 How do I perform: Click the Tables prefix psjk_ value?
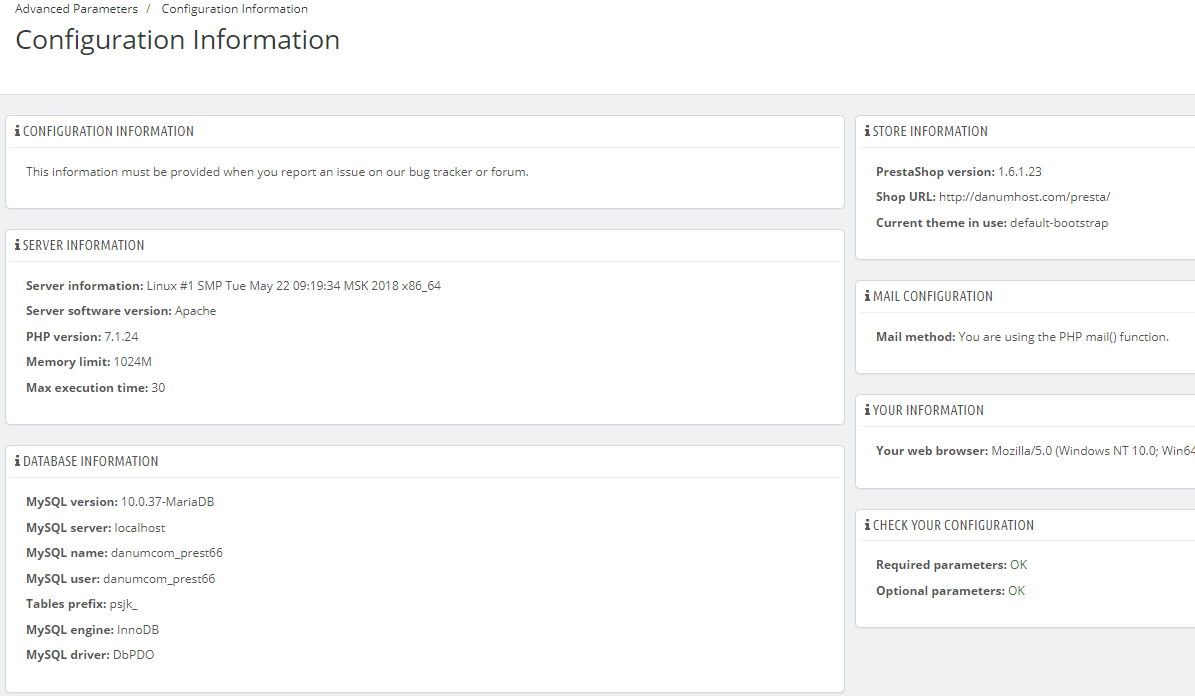pos(123,604)
